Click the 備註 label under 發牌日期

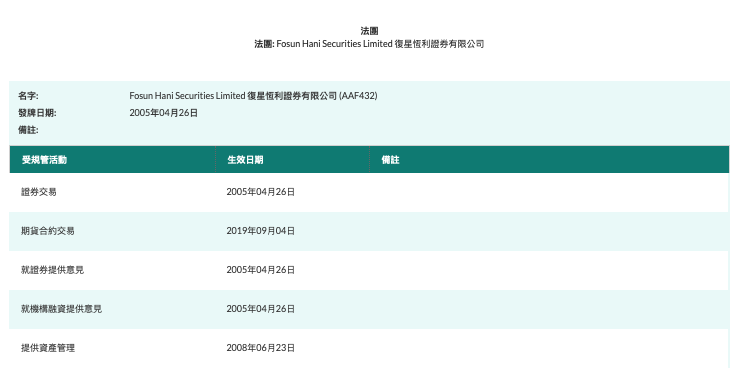tap(28, 130)
